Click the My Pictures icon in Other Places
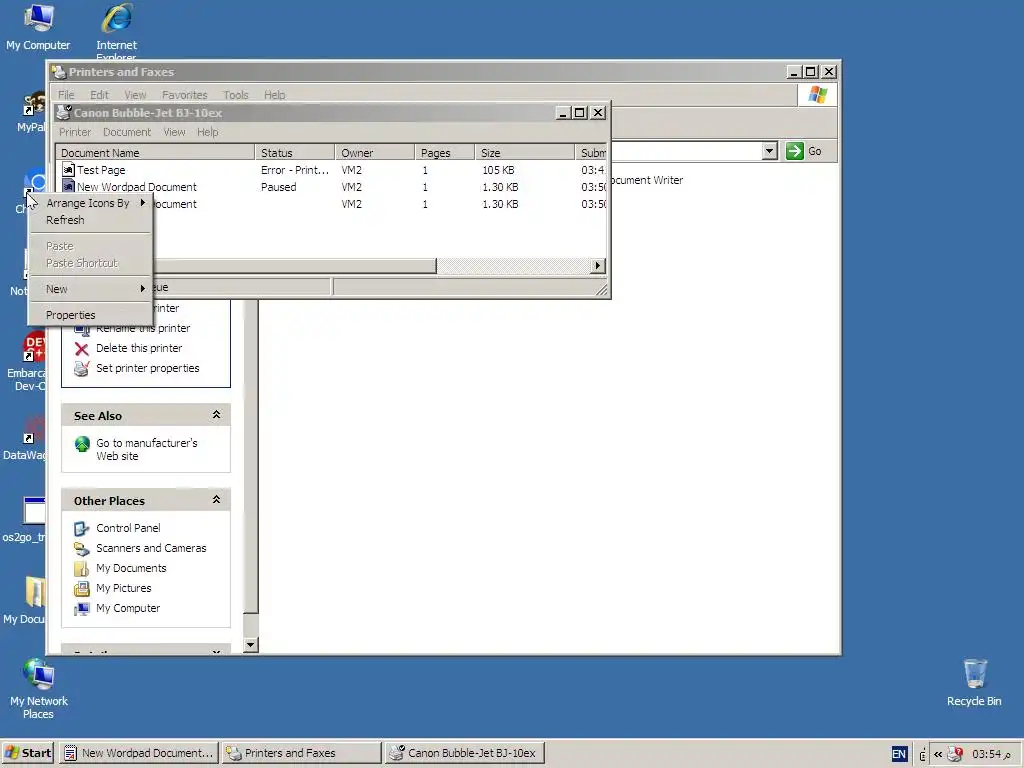The width and height of the screenshot is (1024, 768). click(x=82, y=588)
